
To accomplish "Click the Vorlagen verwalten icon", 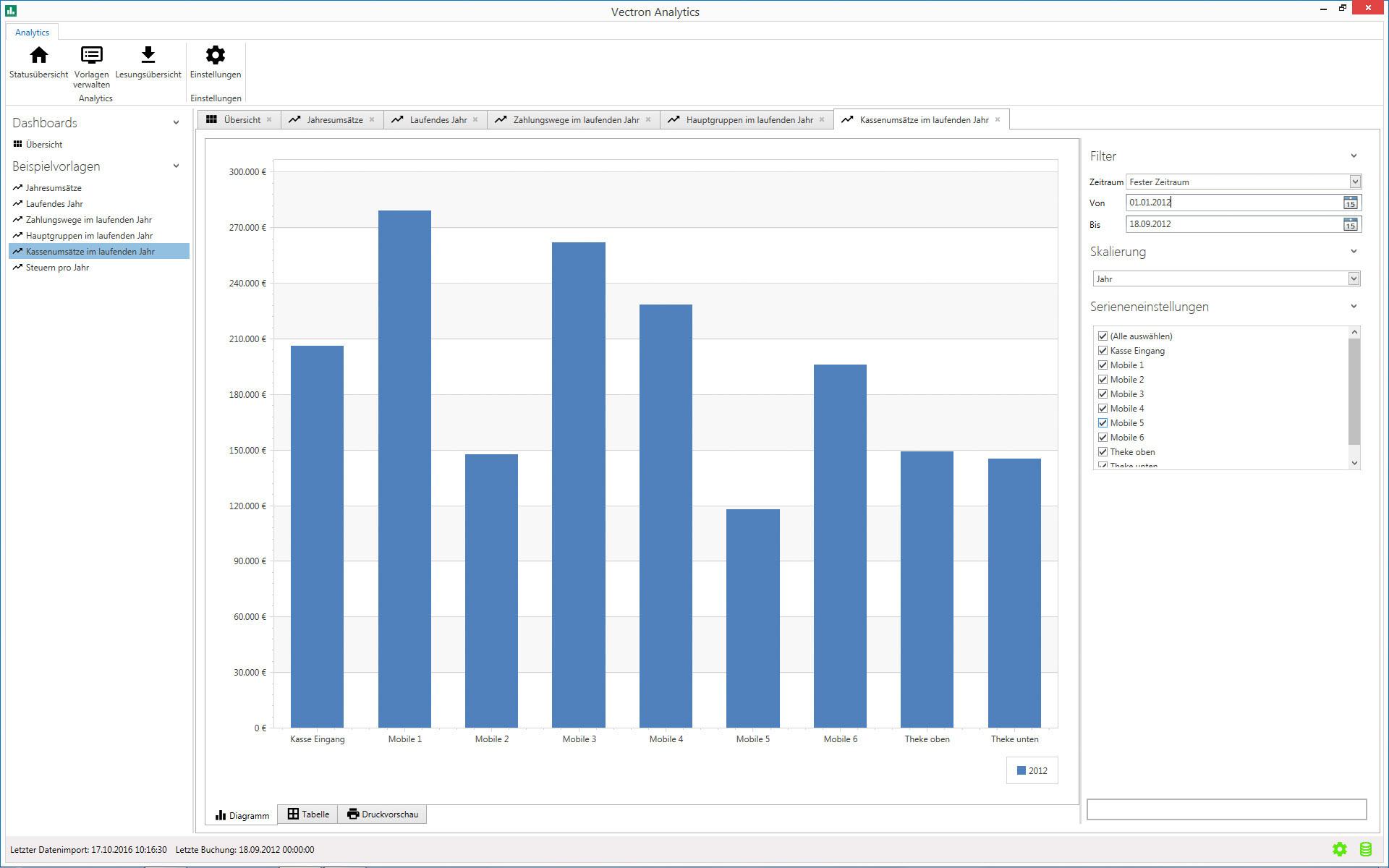I will coord(91,56).
